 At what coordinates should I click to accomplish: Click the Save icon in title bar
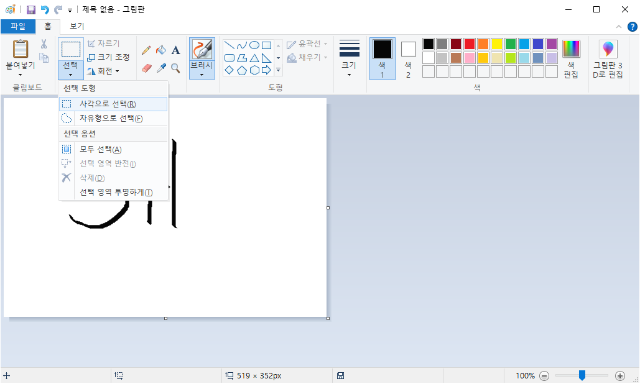pos(31,9)
